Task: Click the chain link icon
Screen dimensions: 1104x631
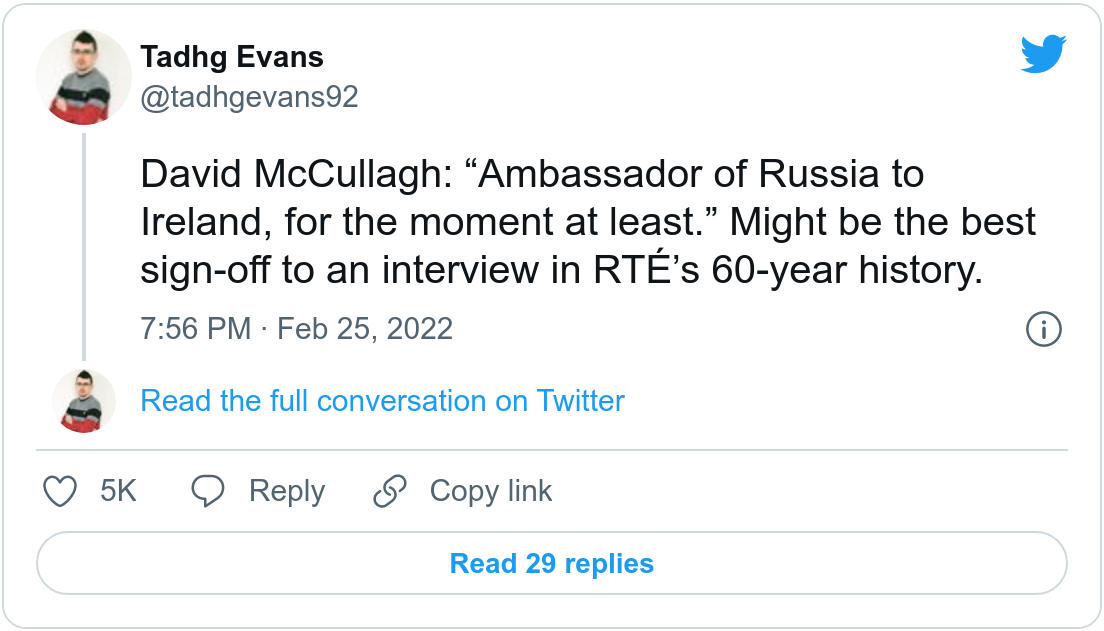Action: point(389,491)
